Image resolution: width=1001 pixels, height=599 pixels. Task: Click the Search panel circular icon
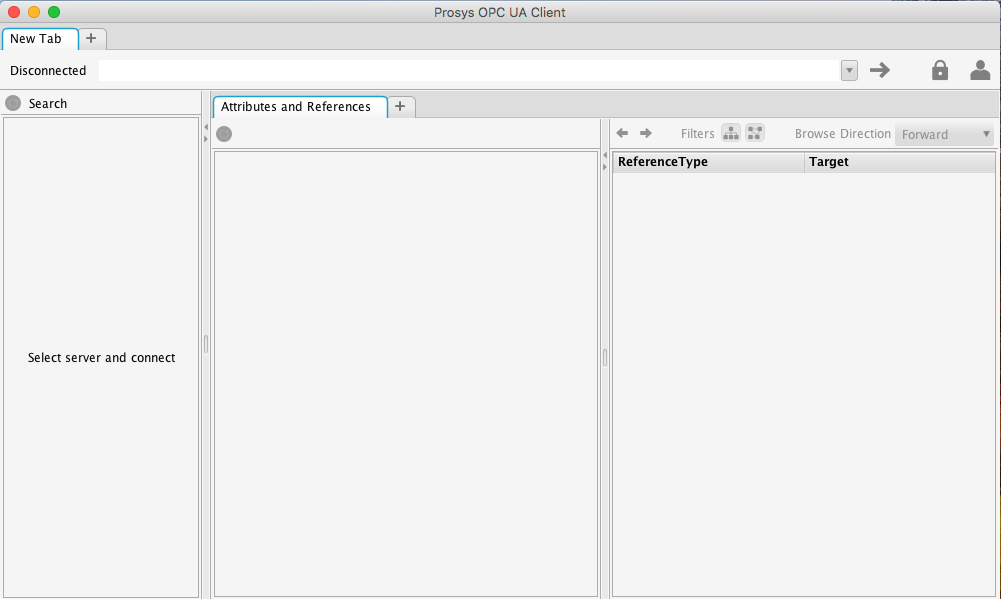[x=13, y=103]
